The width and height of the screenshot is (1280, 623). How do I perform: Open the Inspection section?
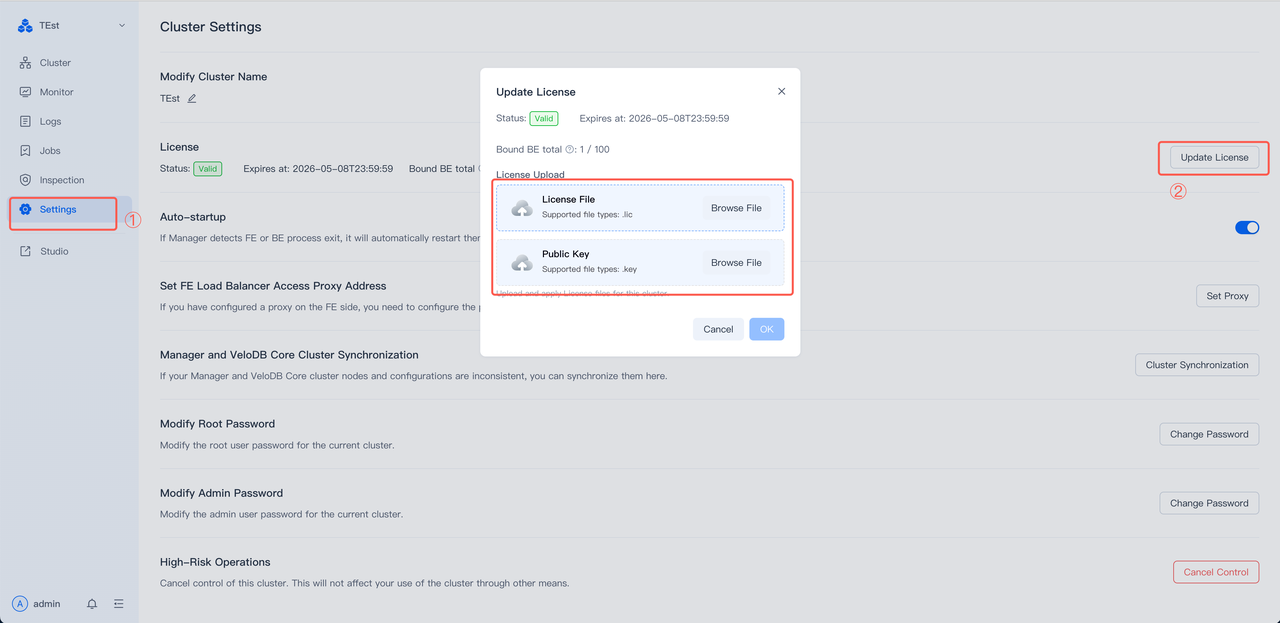pos(61,180)
